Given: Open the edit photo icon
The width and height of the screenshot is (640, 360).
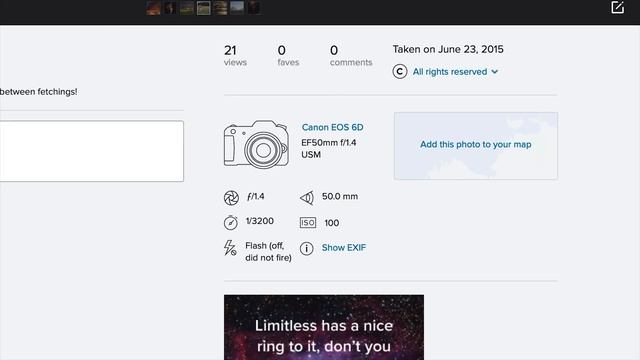Looking at the screenshot, I should point(618,7).
